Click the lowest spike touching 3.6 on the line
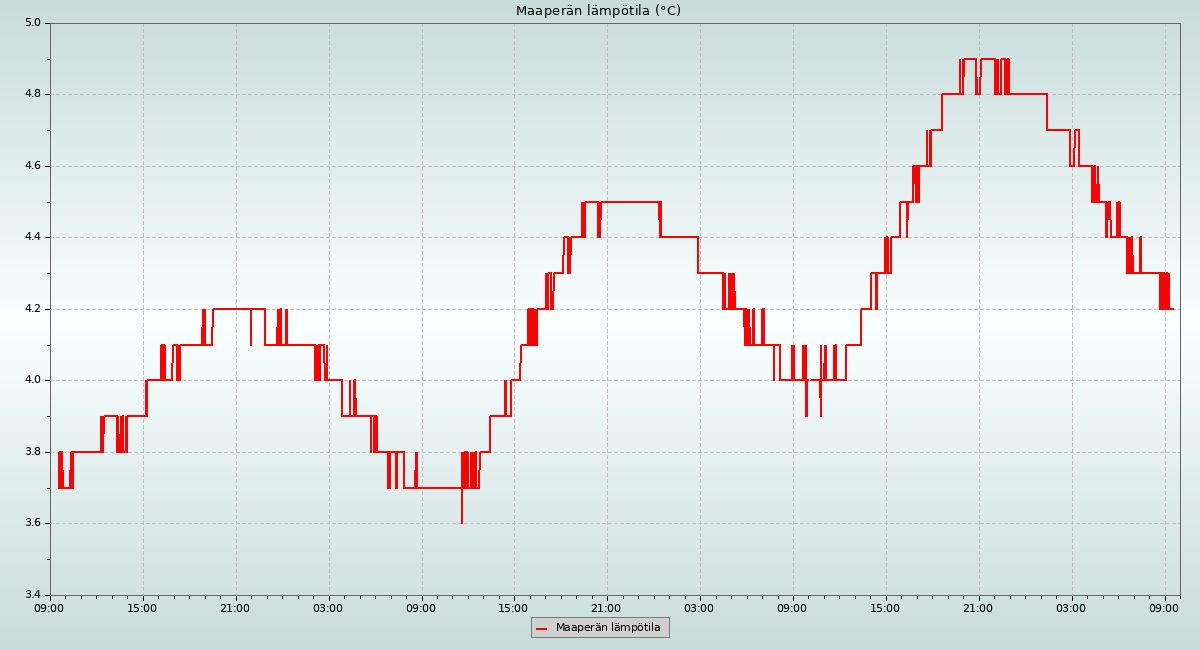 point(462,521)
